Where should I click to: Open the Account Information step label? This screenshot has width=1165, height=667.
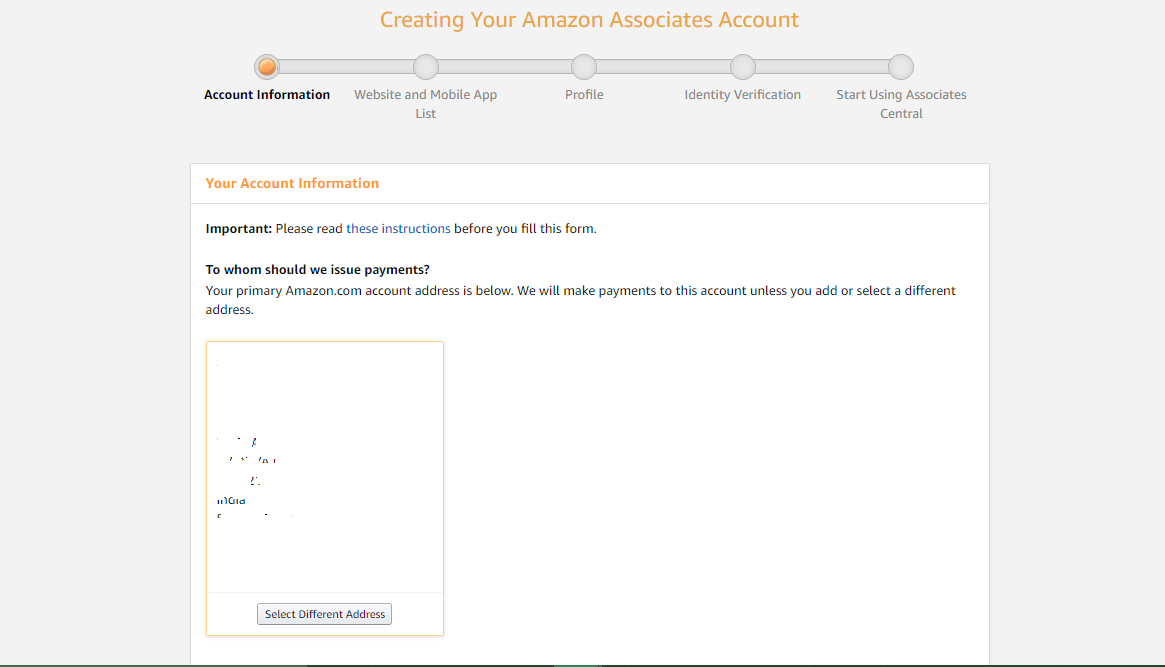pyautogui.click(x=267, y=94)
